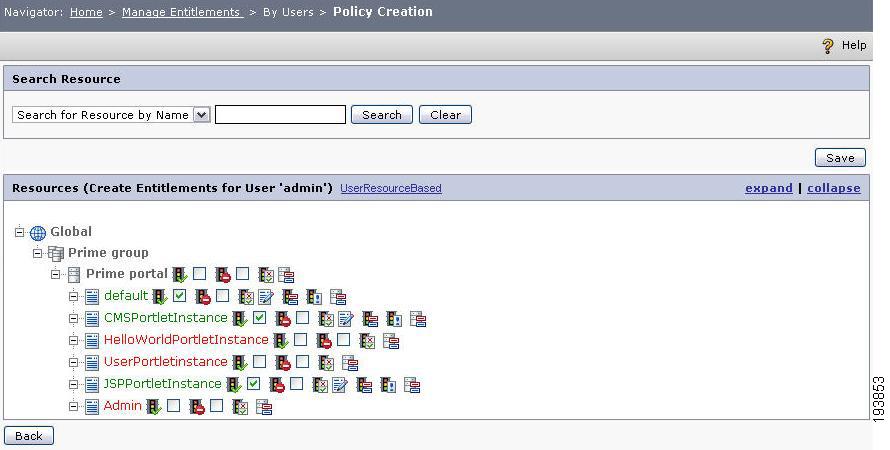Click red-minus traffic light icon in HelloWorldPortletInstance row
The height and width of the screenshot is (450, 890).
[x=324, y=341]
